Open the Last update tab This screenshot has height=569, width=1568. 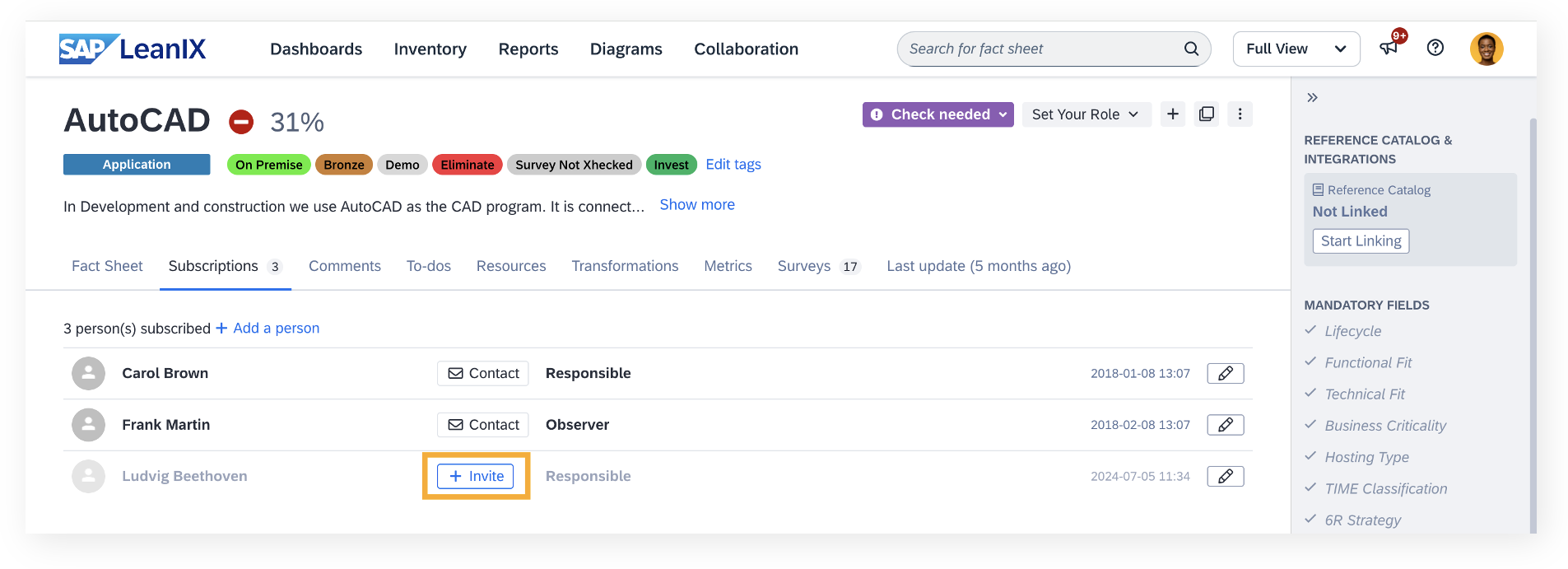point(979,266)
